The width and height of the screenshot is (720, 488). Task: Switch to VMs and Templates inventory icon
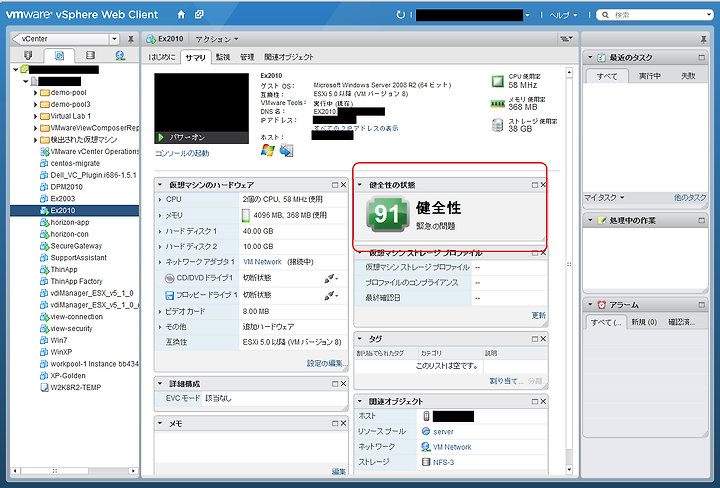click(60, 56)
